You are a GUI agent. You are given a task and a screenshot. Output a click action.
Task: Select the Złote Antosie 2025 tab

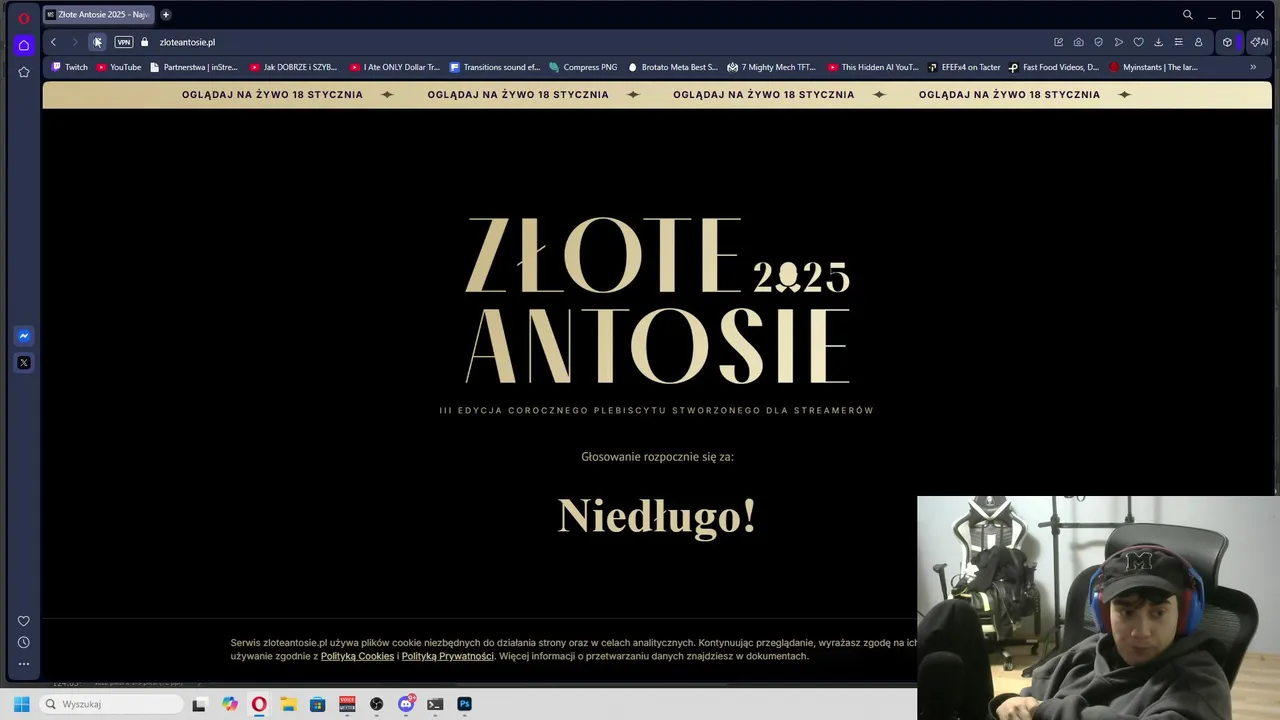[98, 15]
